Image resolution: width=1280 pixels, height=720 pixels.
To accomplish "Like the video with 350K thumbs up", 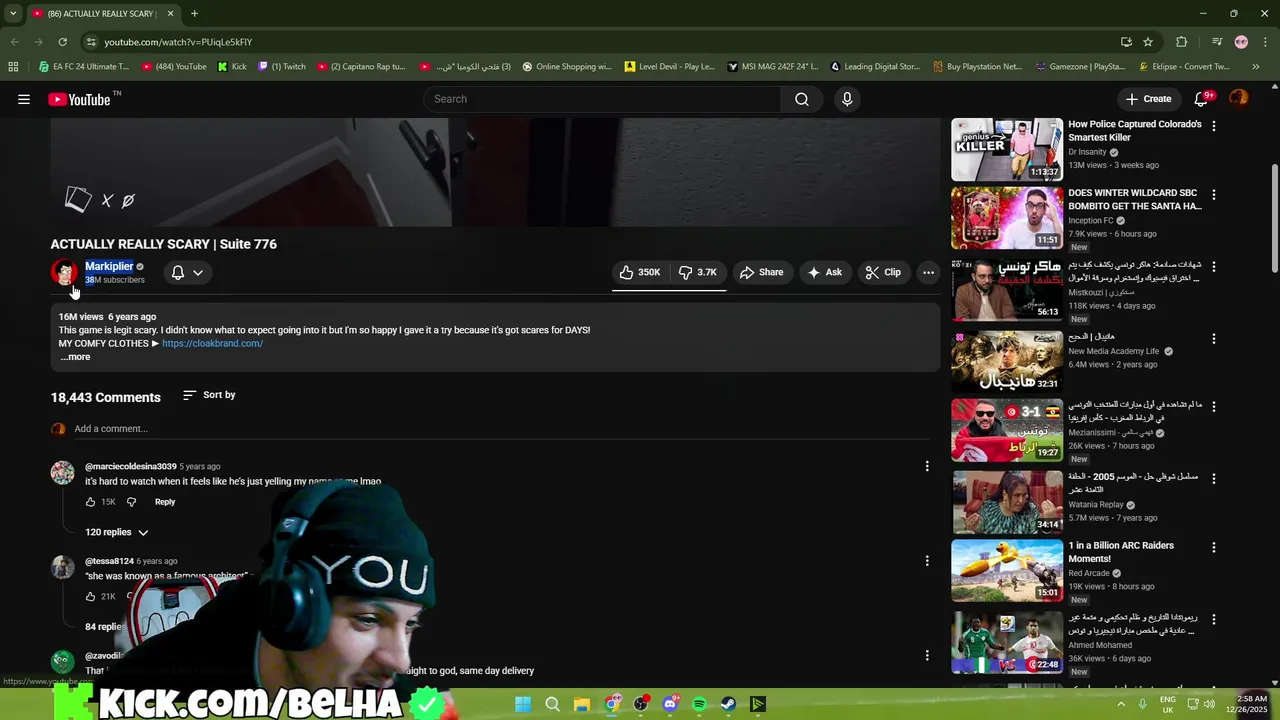I will 640,272.
